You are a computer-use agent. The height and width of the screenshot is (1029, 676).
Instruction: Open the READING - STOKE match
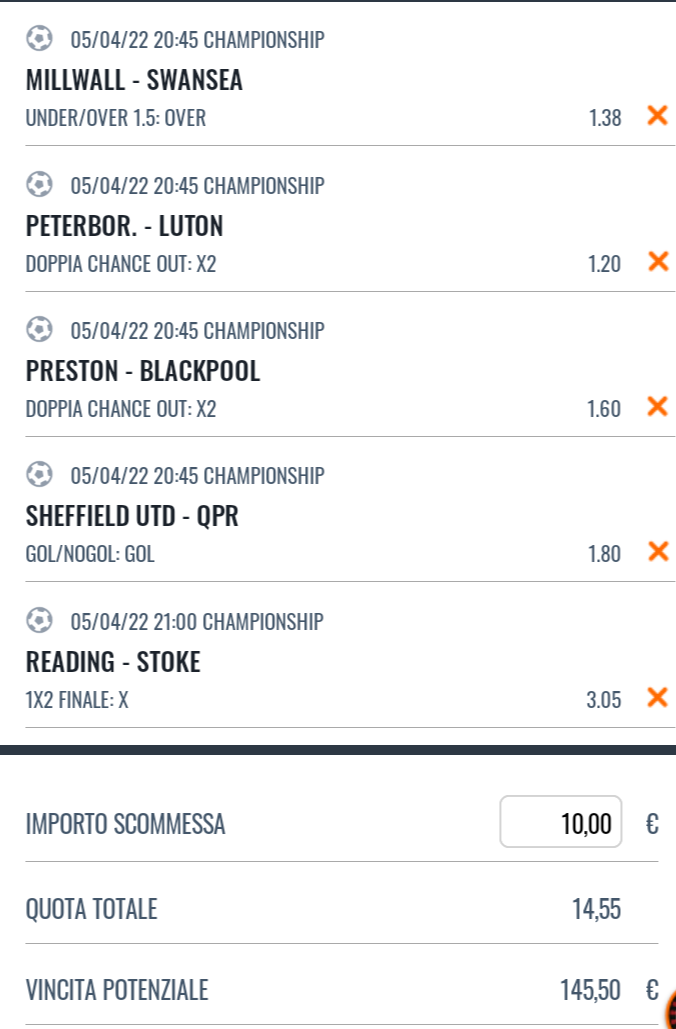113,662
